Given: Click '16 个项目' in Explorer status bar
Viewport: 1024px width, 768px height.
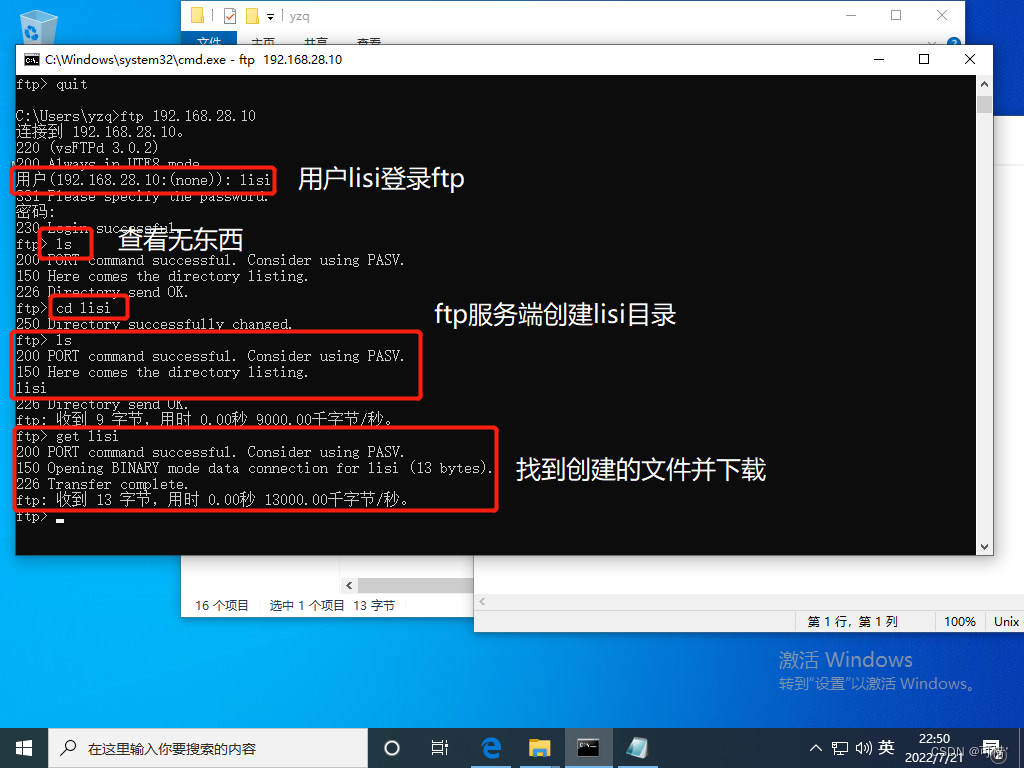Looking at the screenshot, I should click(222, 605).
